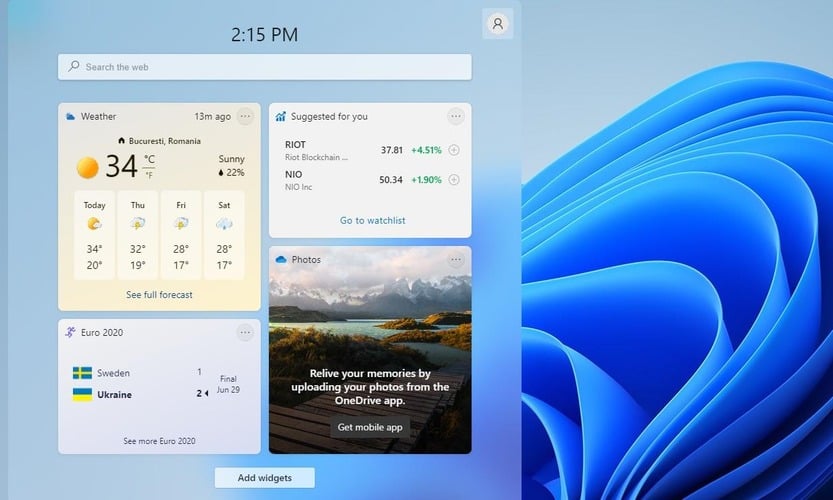Viewport: 833px width, 500px height.
Task: Open Euro 2020 widget more options menu
Action: [245, 332]
